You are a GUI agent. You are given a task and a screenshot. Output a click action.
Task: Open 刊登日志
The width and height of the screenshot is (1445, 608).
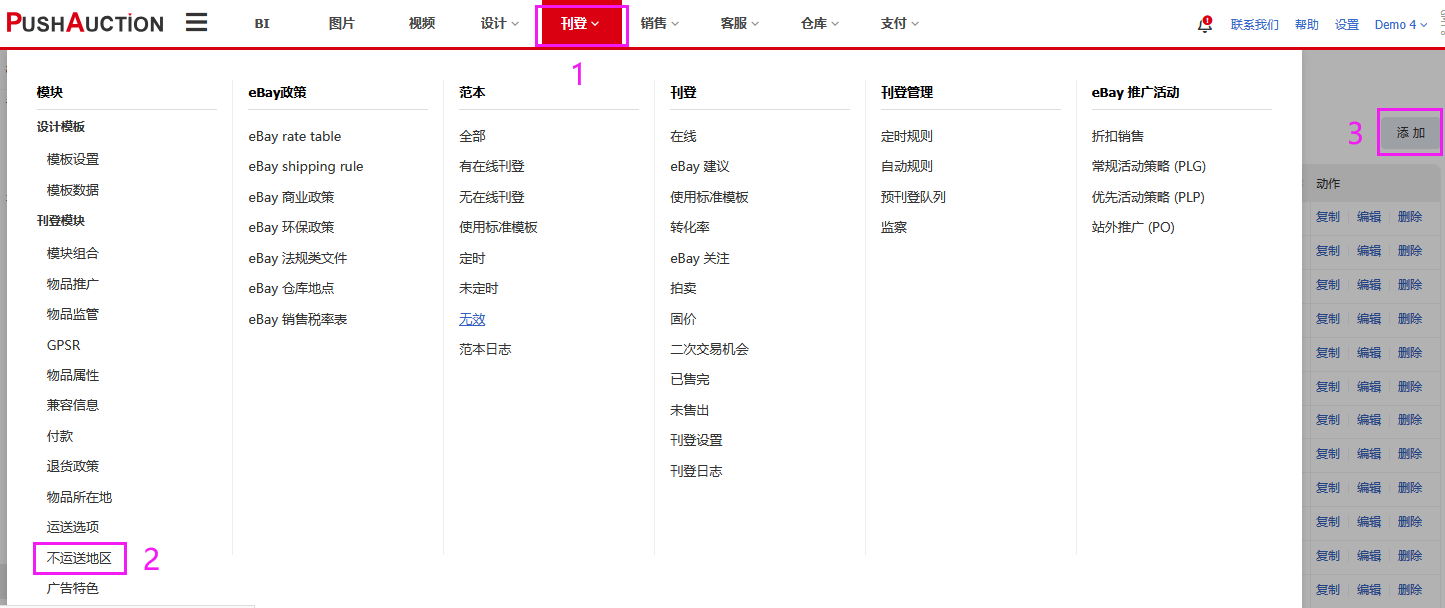point(696,471)
